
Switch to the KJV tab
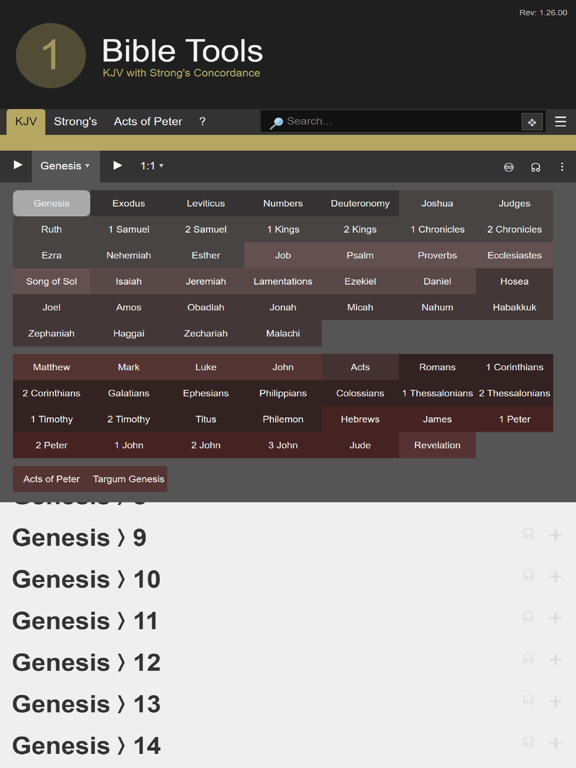click(26, 121)
